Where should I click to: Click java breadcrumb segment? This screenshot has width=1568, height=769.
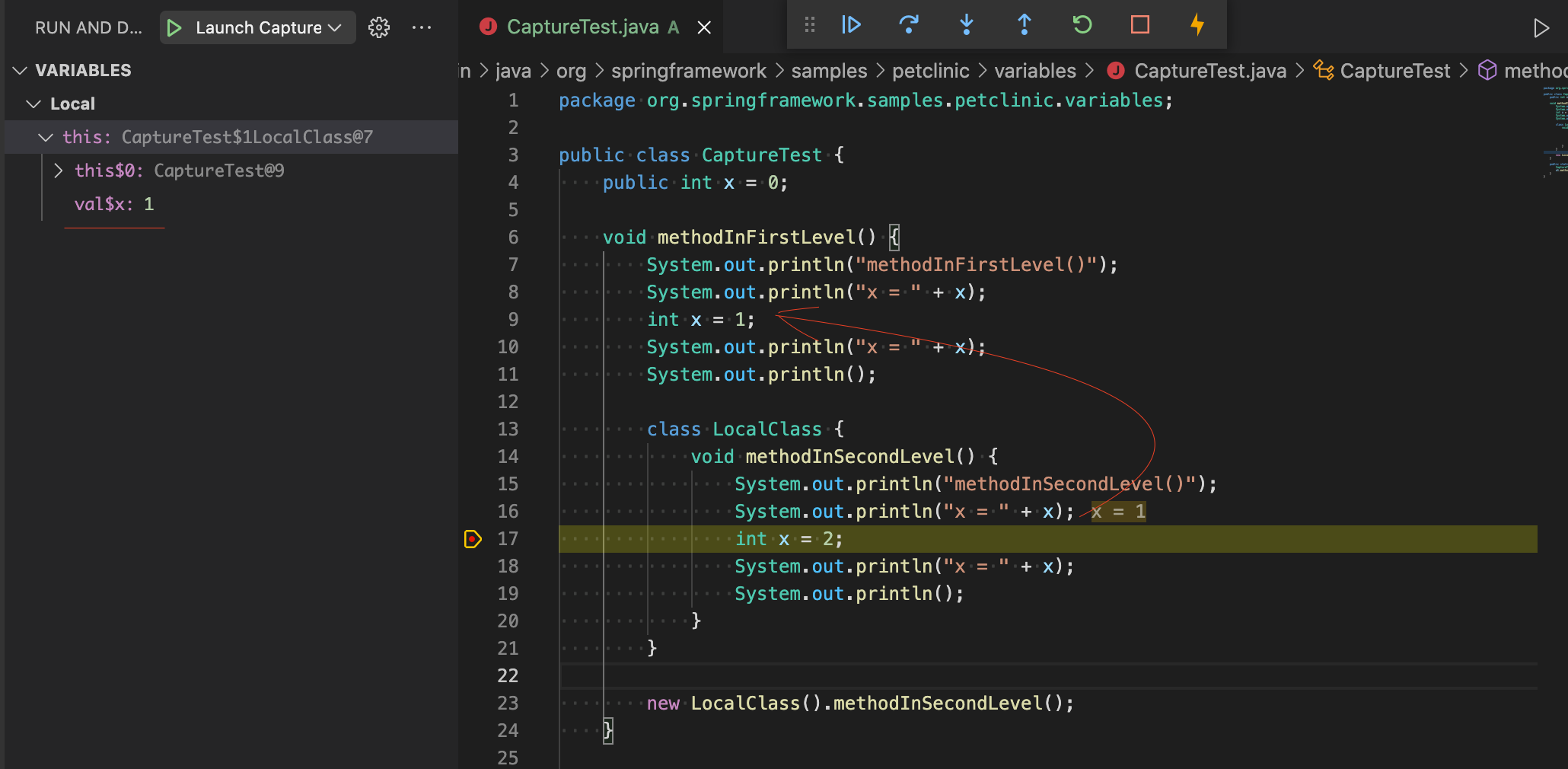[x=513, y=71]
